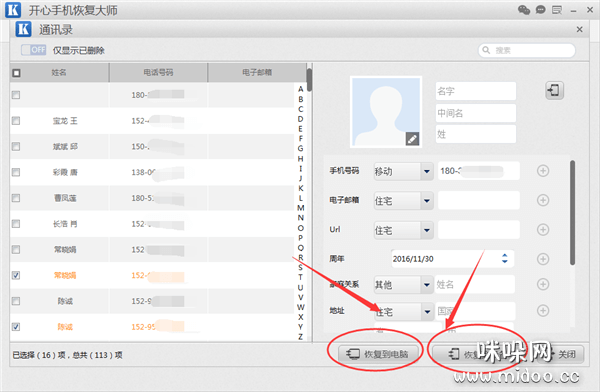Open the 电子邮箱 住宅 type dropdown
Viewport: 600px width, 392px height.
point(403,201)
